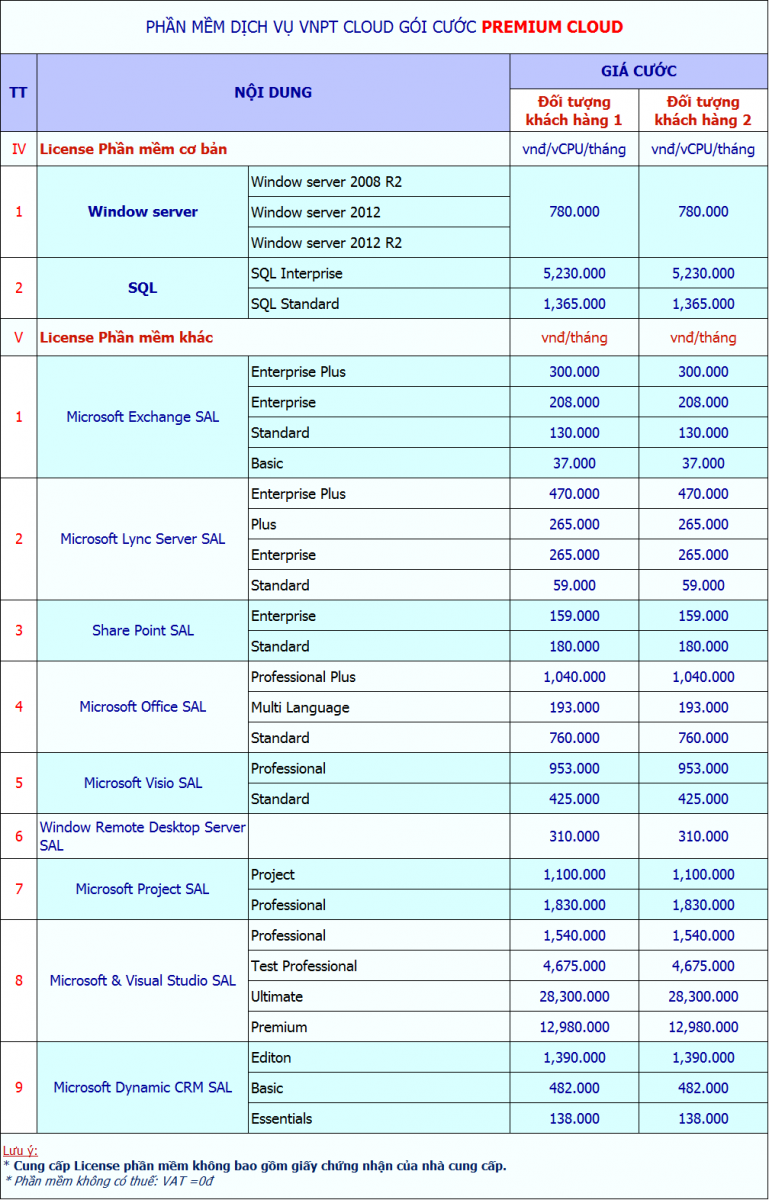Select the 'Microsoft Visio SAL' cell
This screenshot has width=769, height=1200.
tap(143, 783)
